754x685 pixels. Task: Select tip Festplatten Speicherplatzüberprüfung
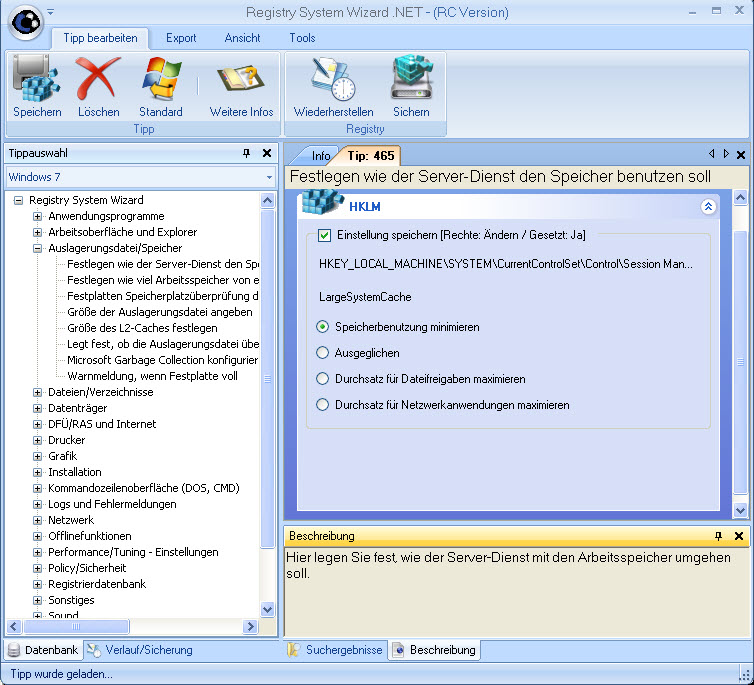[163, 296]
